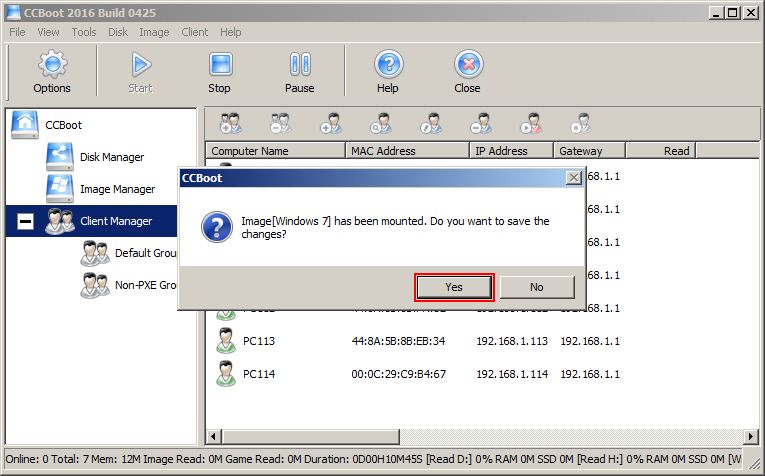Click the horizontal scrollbar thumb

(x=311, y=436)
